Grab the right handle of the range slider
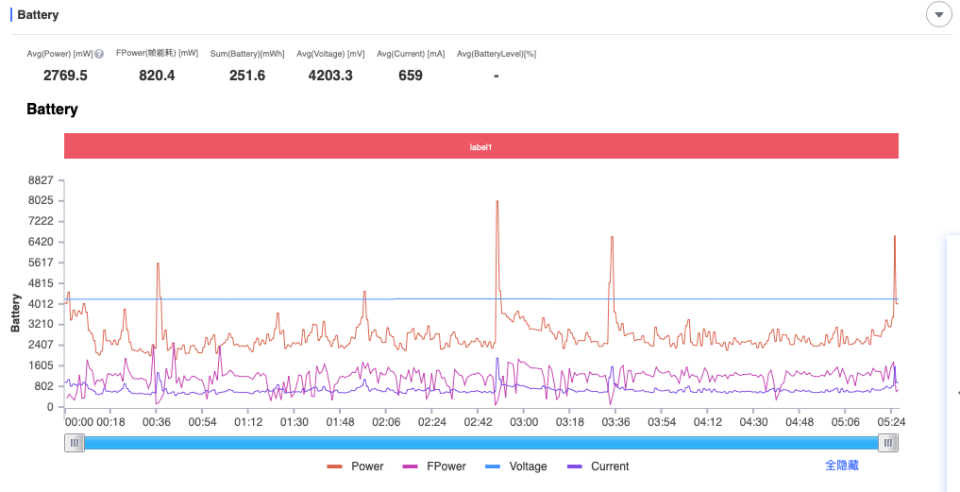 888,443
